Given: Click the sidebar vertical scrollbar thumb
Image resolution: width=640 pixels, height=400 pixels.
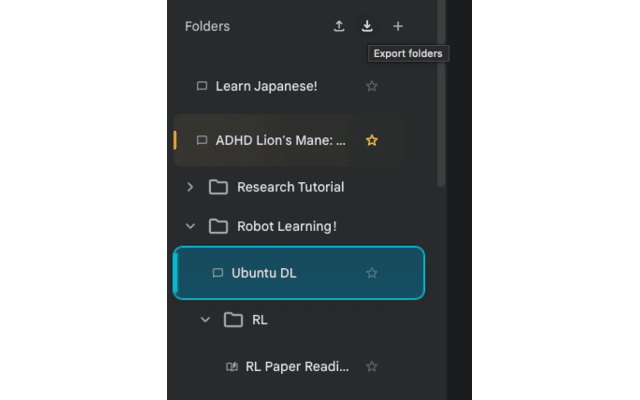Looking at the screenshot, I should 440,93.
